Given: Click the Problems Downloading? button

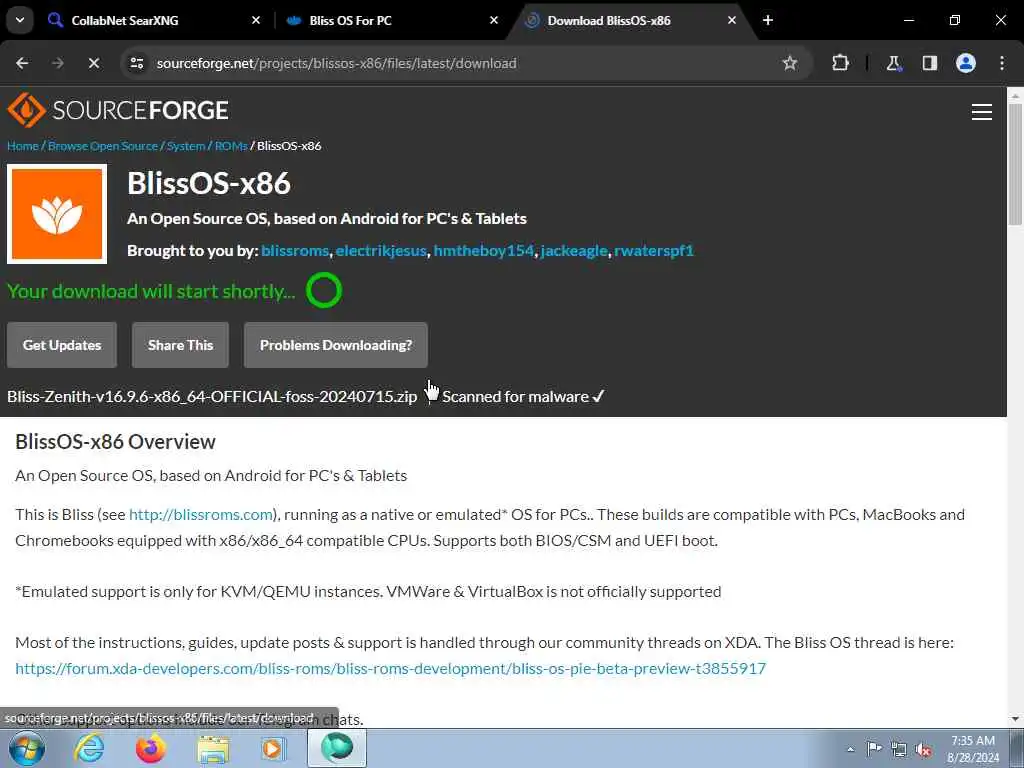Looking at the screenshot, I should coord(336,345).
